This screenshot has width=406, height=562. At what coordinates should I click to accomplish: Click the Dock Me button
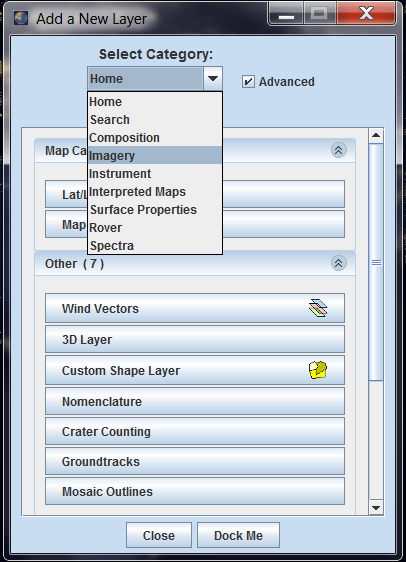click(238, 535)
